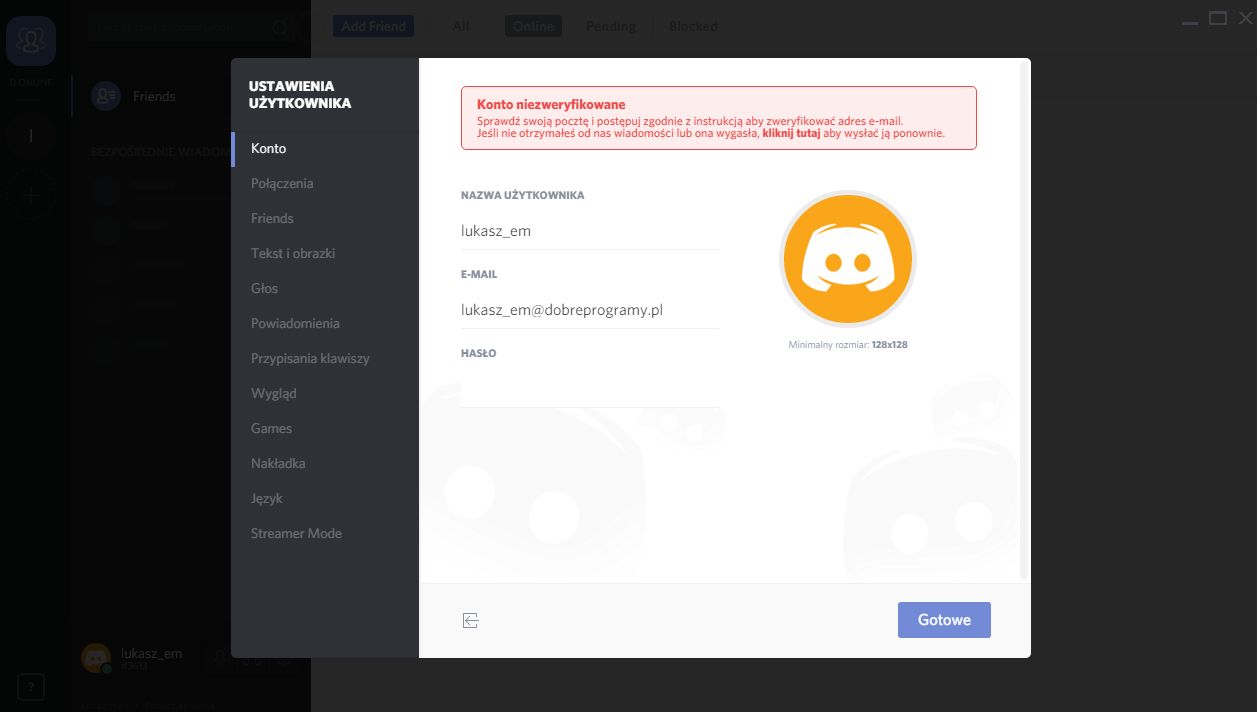Open the Konto settings tab

click(325, 148)
